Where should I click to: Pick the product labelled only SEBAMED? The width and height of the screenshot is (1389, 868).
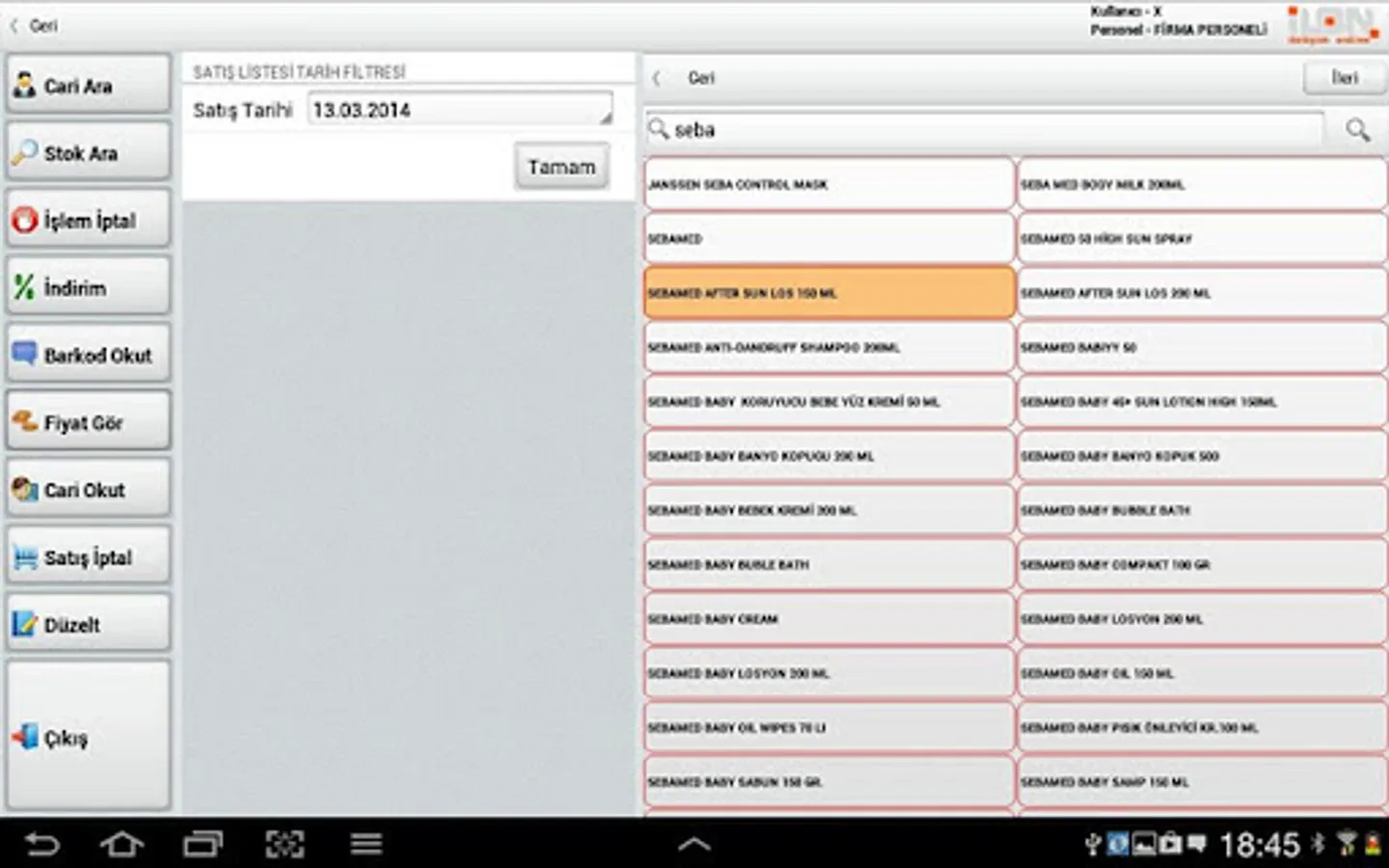pyautogui.click(x=829, y=238)
